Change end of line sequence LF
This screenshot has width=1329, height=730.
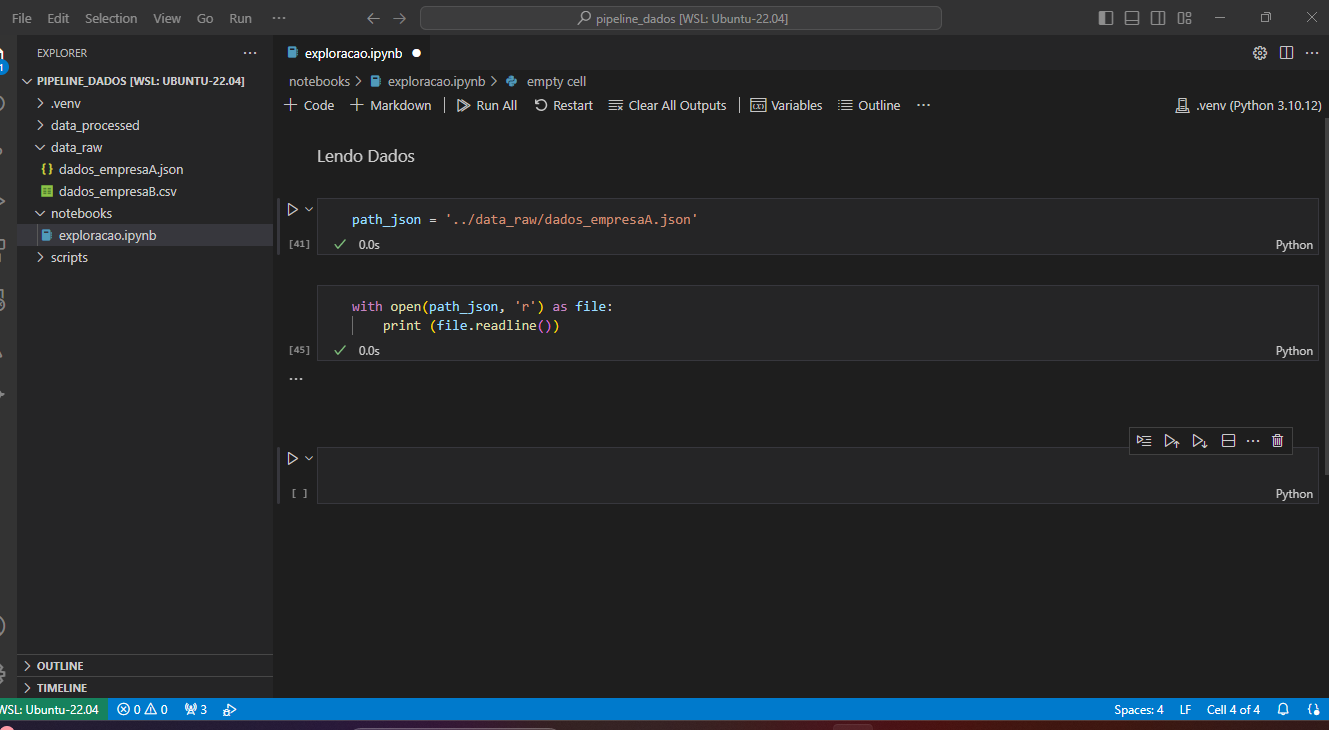click(1185, 709)
